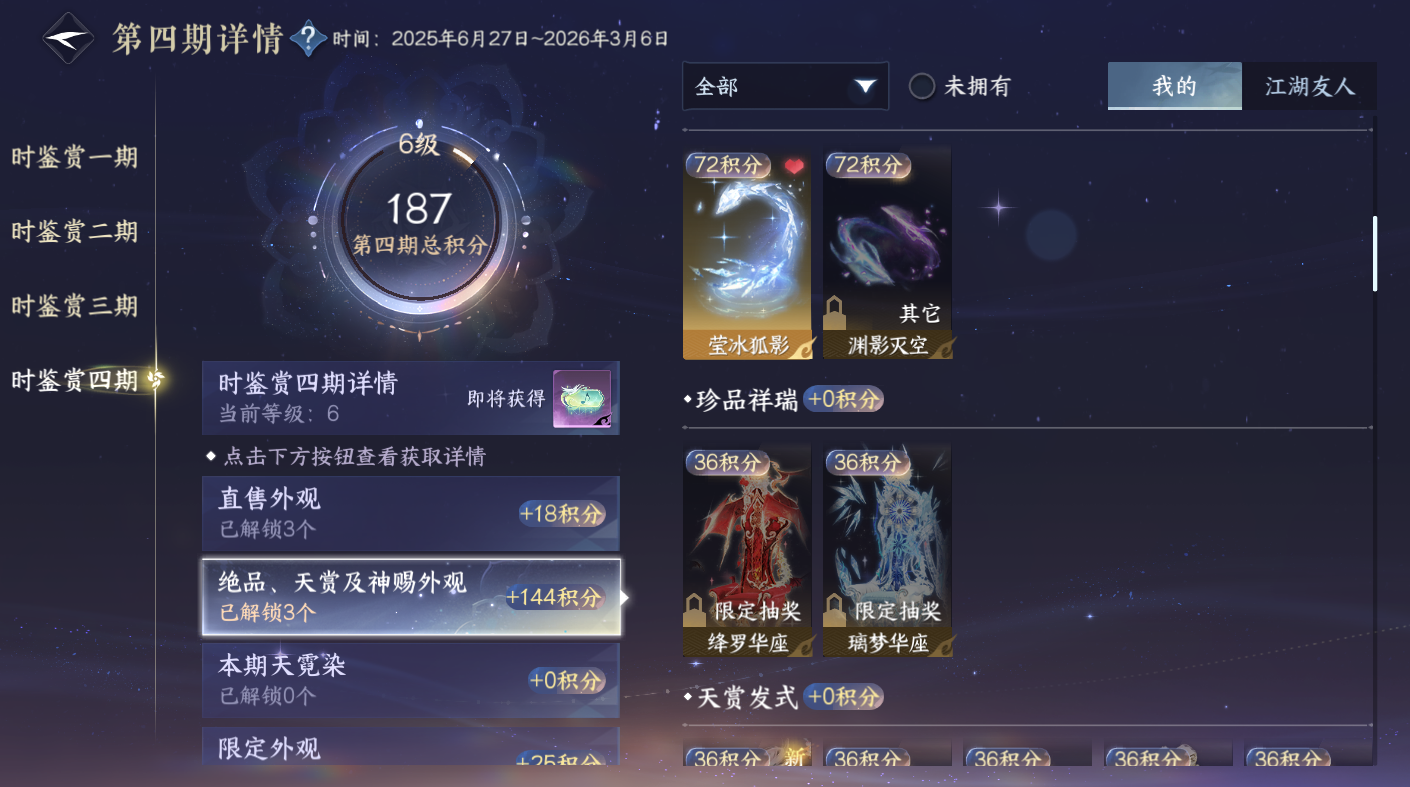Screen dimensions: 1410x787
Task: Click the dropdown arrow beside 全部
Action: click(x=865, y=86)
